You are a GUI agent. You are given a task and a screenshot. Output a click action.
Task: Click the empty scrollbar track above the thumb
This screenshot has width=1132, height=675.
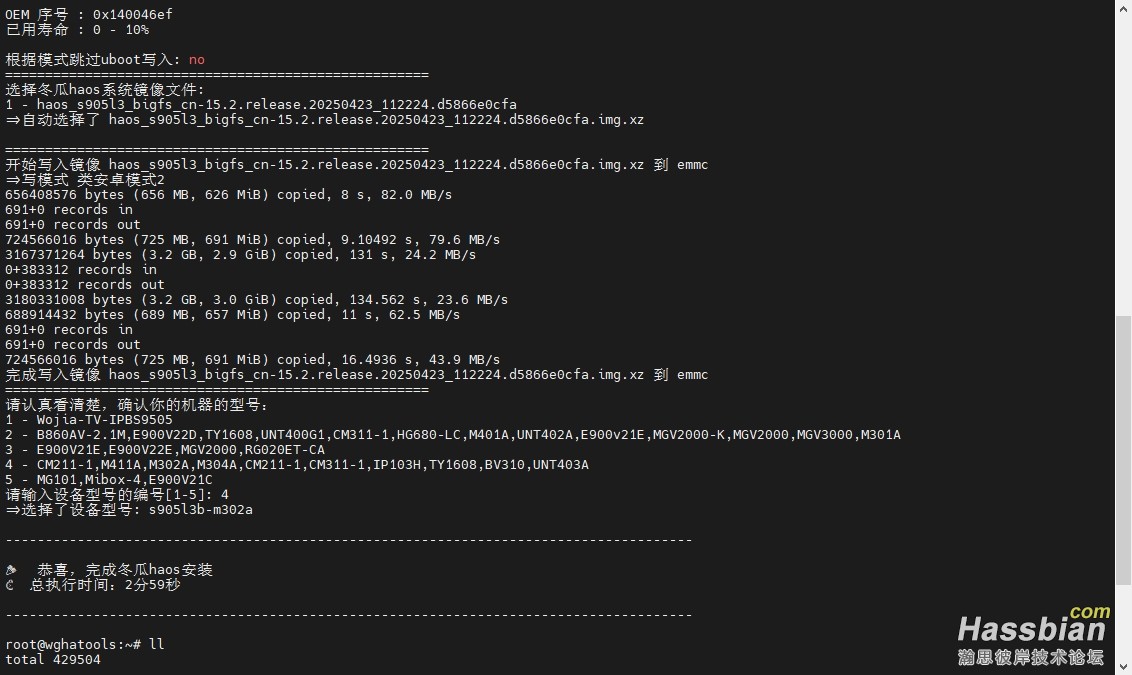[x=1123, y=166]
